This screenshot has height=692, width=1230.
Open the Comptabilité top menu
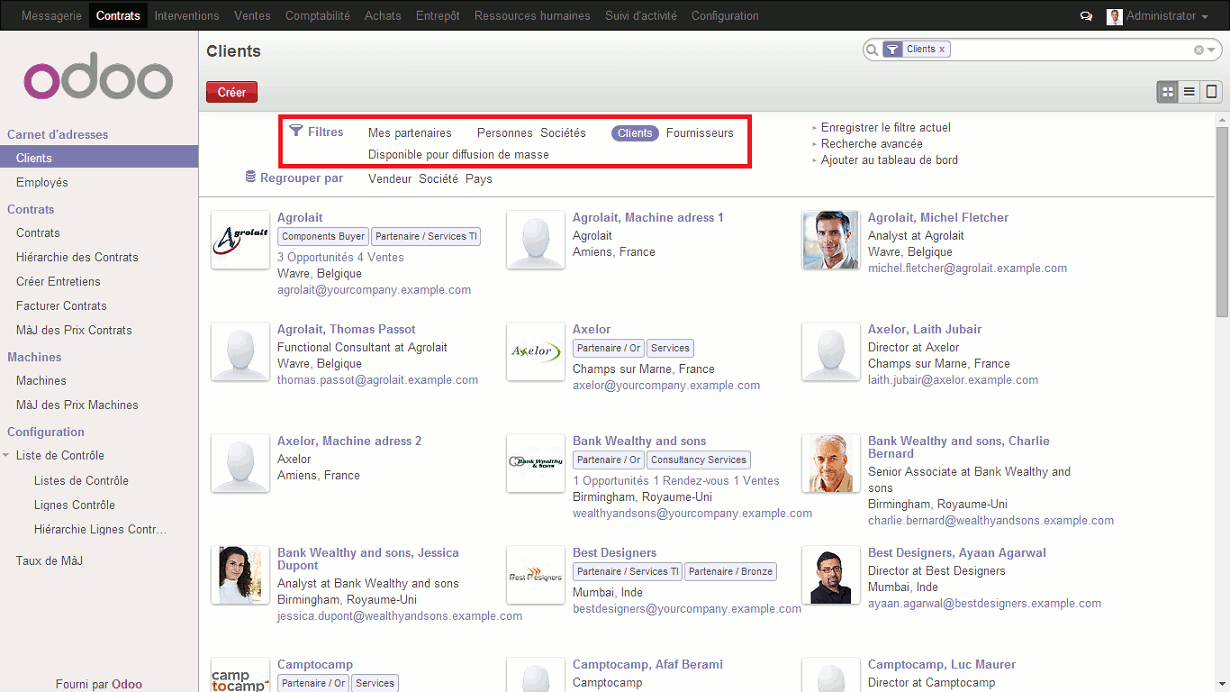[318, 16]
